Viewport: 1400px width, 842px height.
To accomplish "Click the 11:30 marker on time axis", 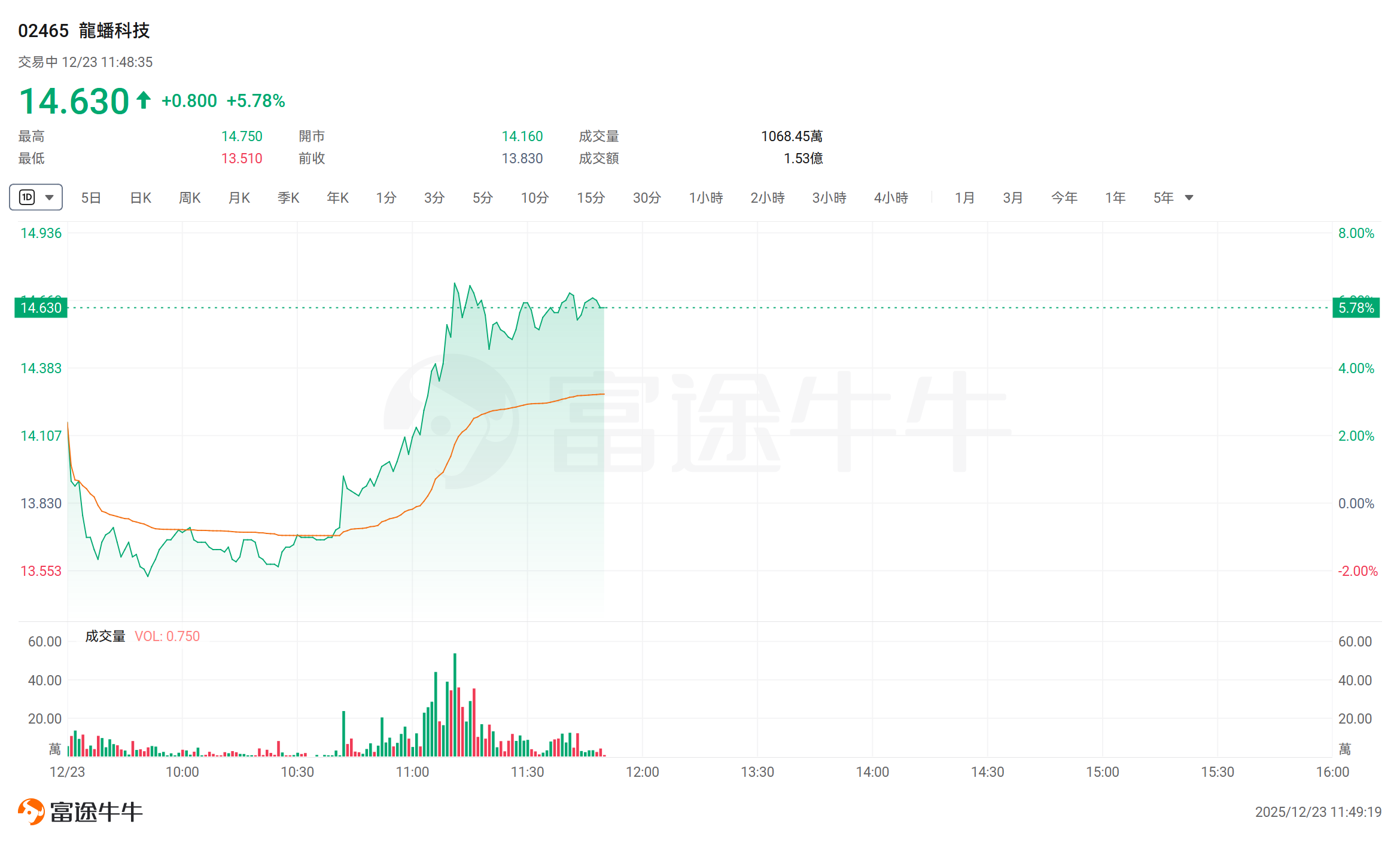I will pos(527,772).
